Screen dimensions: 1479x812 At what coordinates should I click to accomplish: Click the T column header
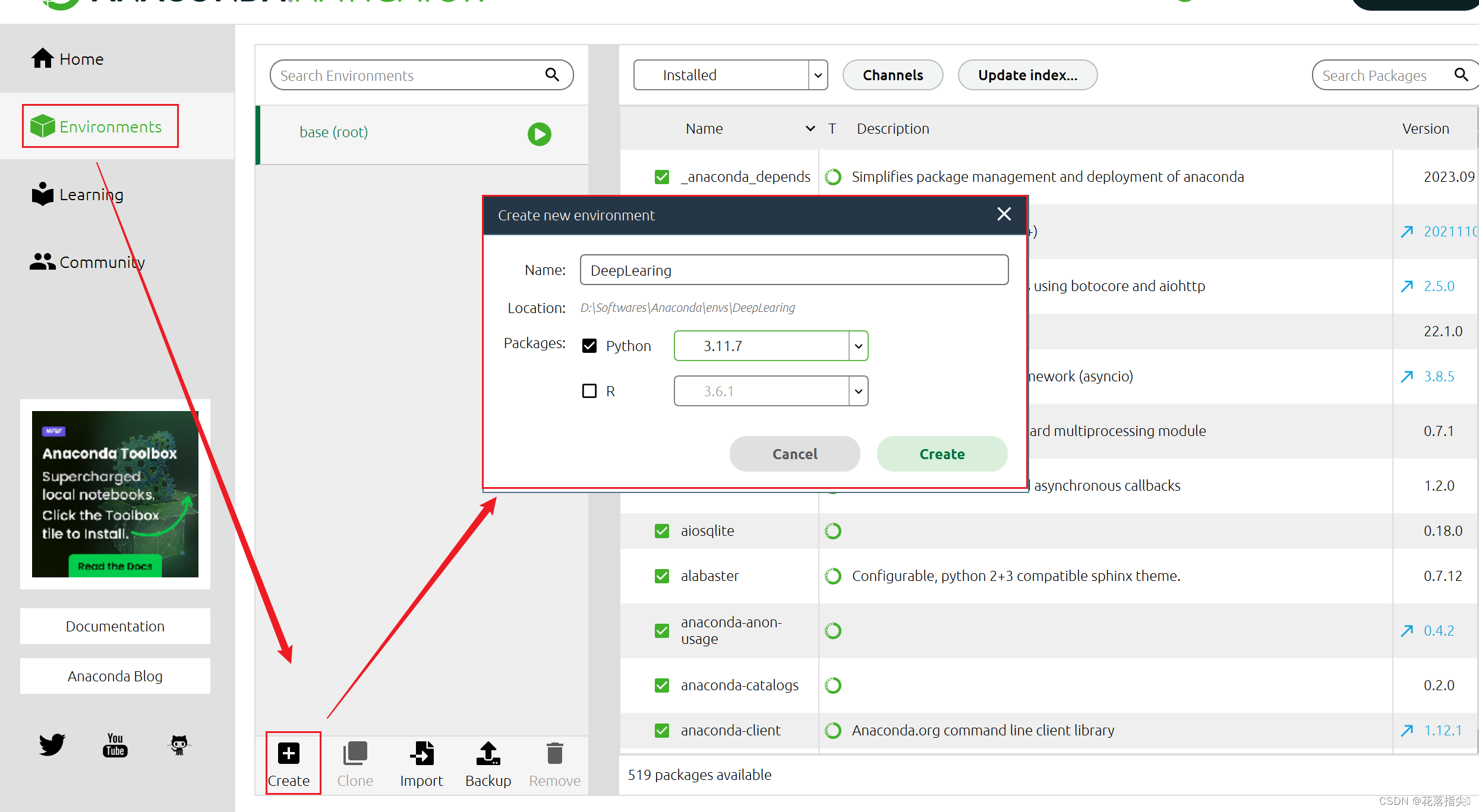click(x=832, y=128)
